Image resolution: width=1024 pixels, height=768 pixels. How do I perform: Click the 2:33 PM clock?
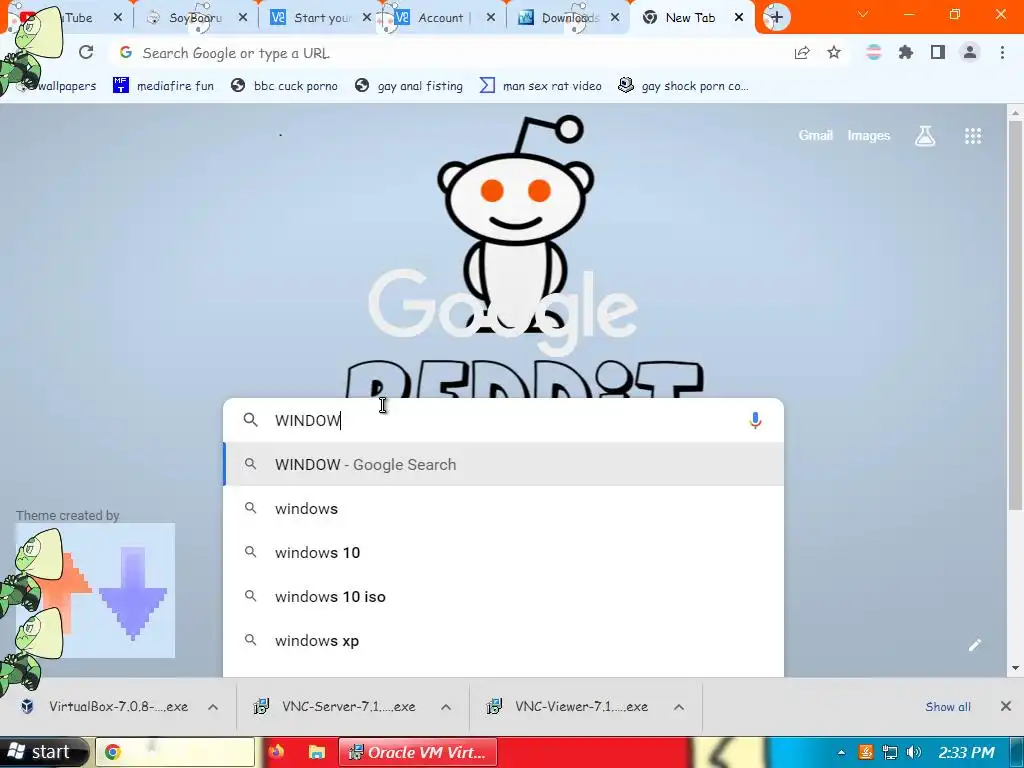(x=967, y=752)
